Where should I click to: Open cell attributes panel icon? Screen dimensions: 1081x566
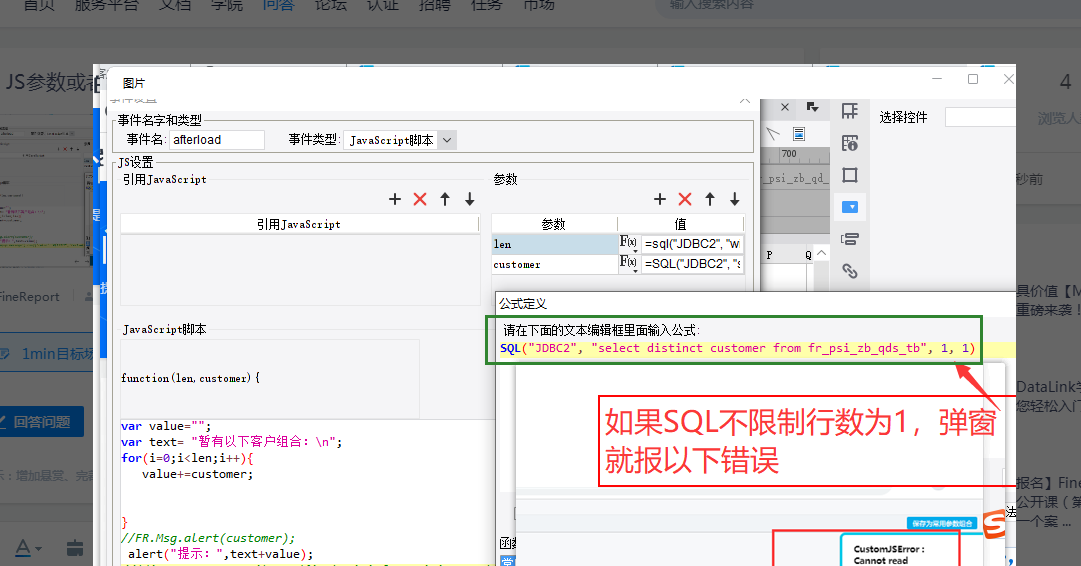850,111
